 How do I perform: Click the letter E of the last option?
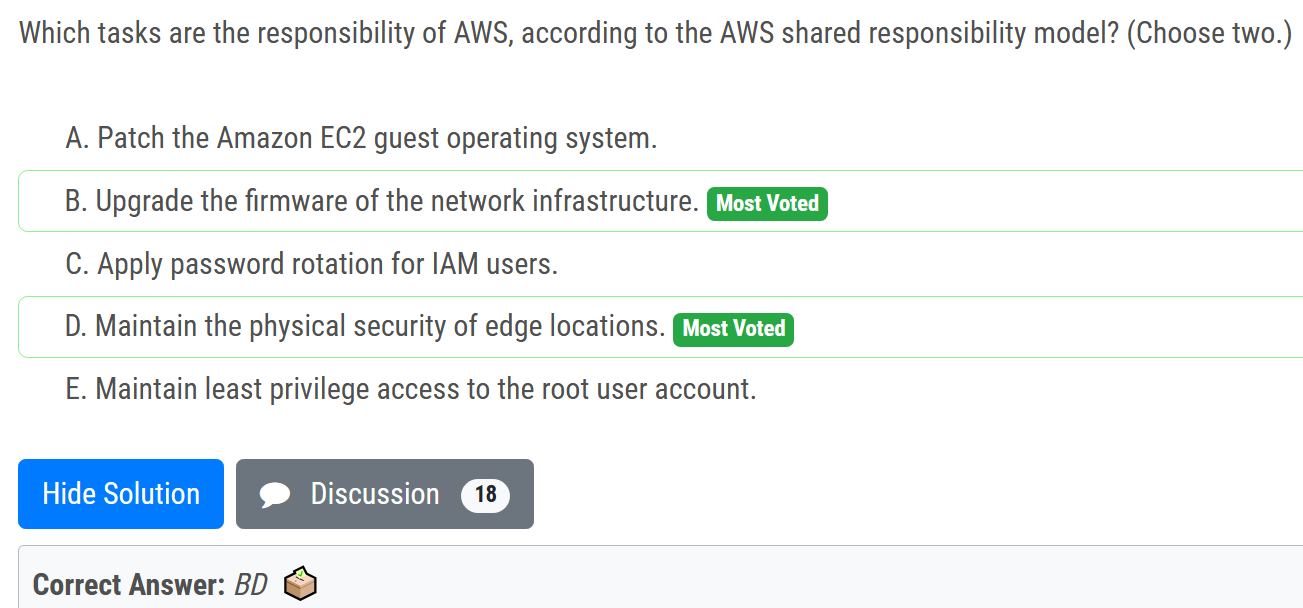coord(75,389)
